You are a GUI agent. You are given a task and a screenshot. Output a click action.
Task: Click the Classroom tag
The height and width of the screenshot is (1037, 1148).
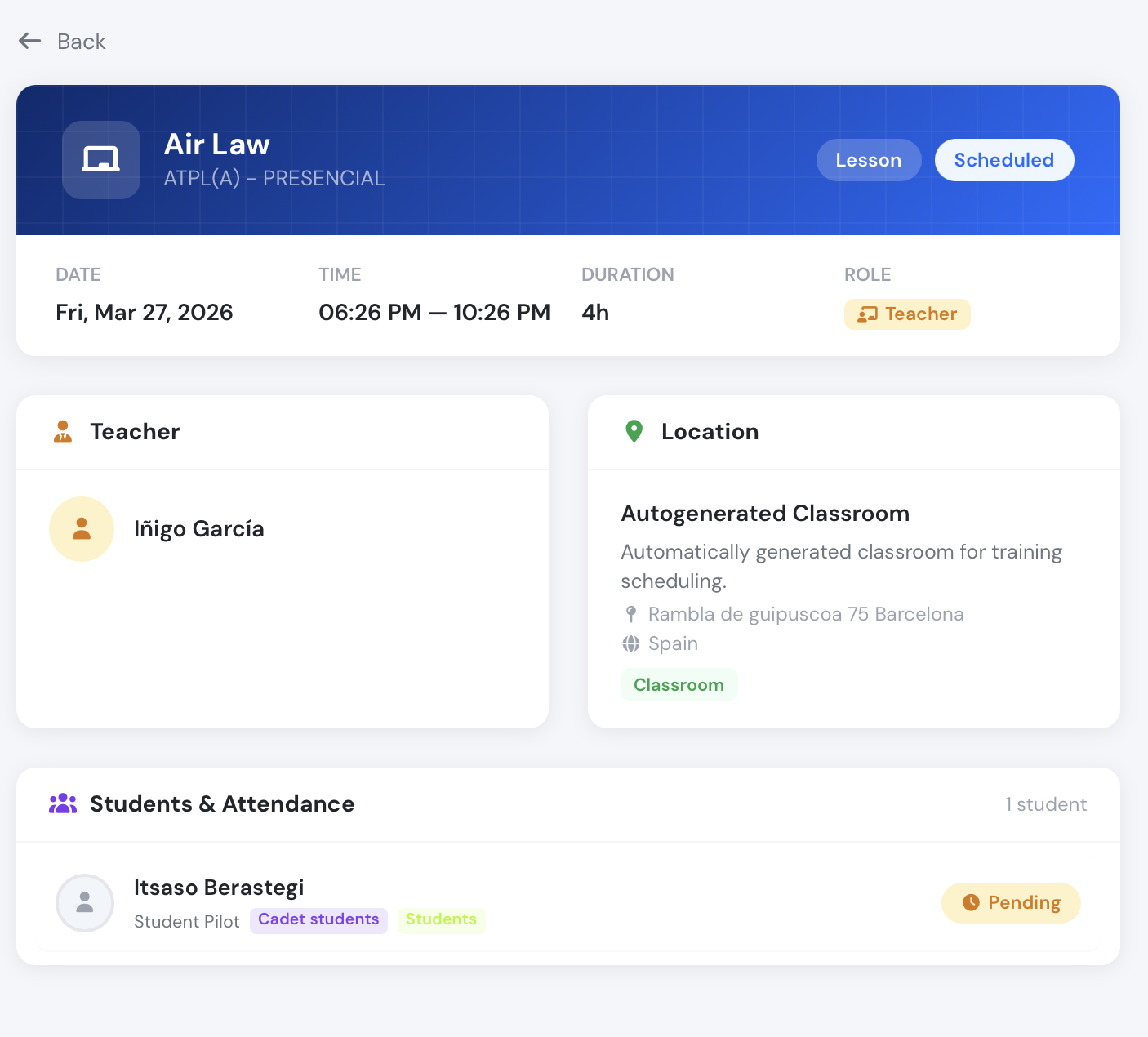[x=679, y=684]
